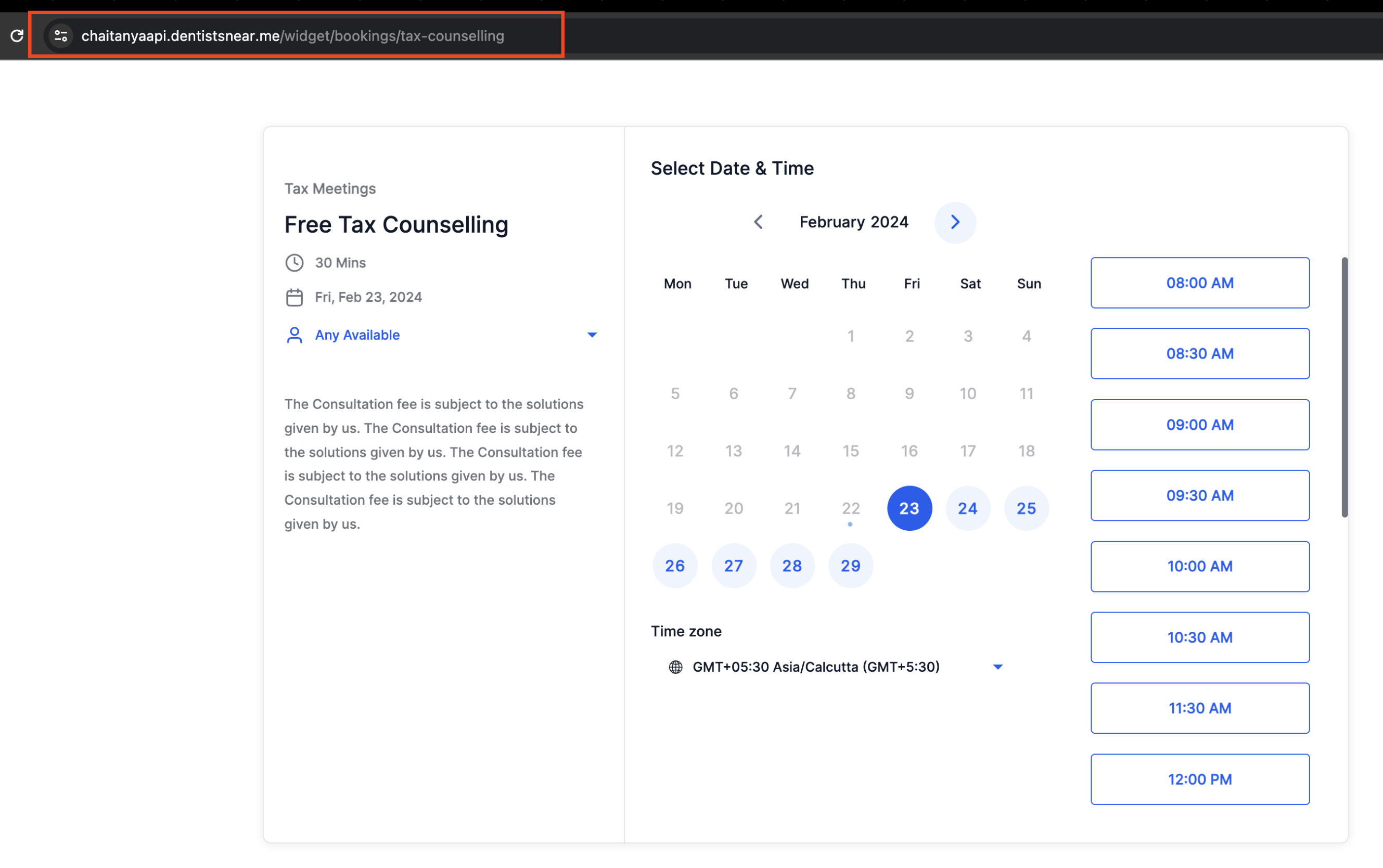Select February 25 on the calendar

[1027, 508]
